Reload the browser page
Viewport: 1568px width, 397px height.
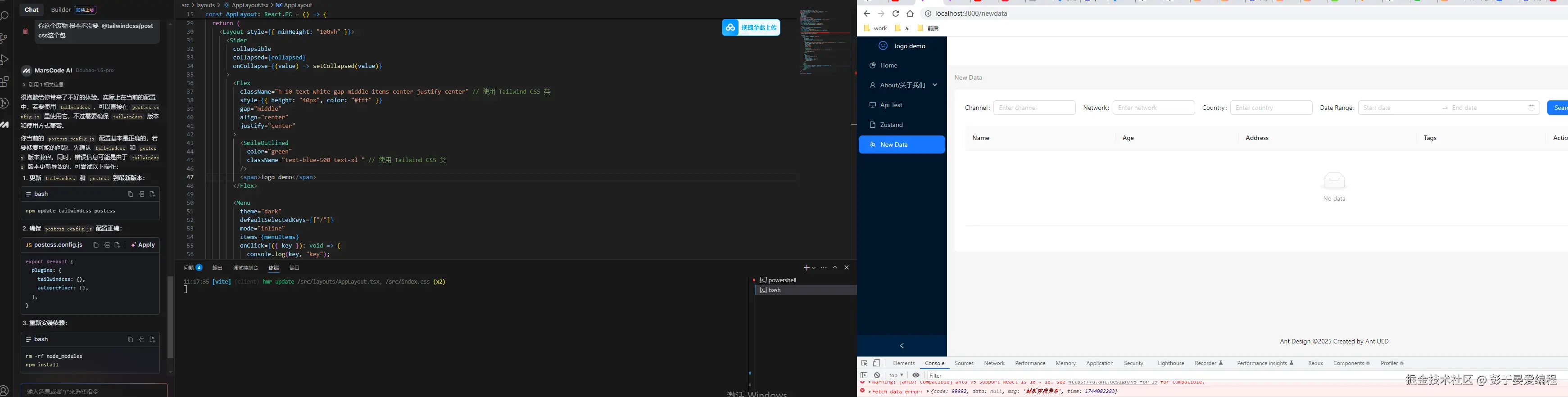895,14
